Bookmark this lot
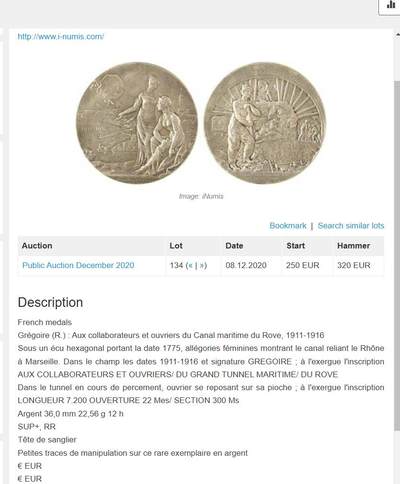The width and height of the screenshot is (400, 484). 288,226
